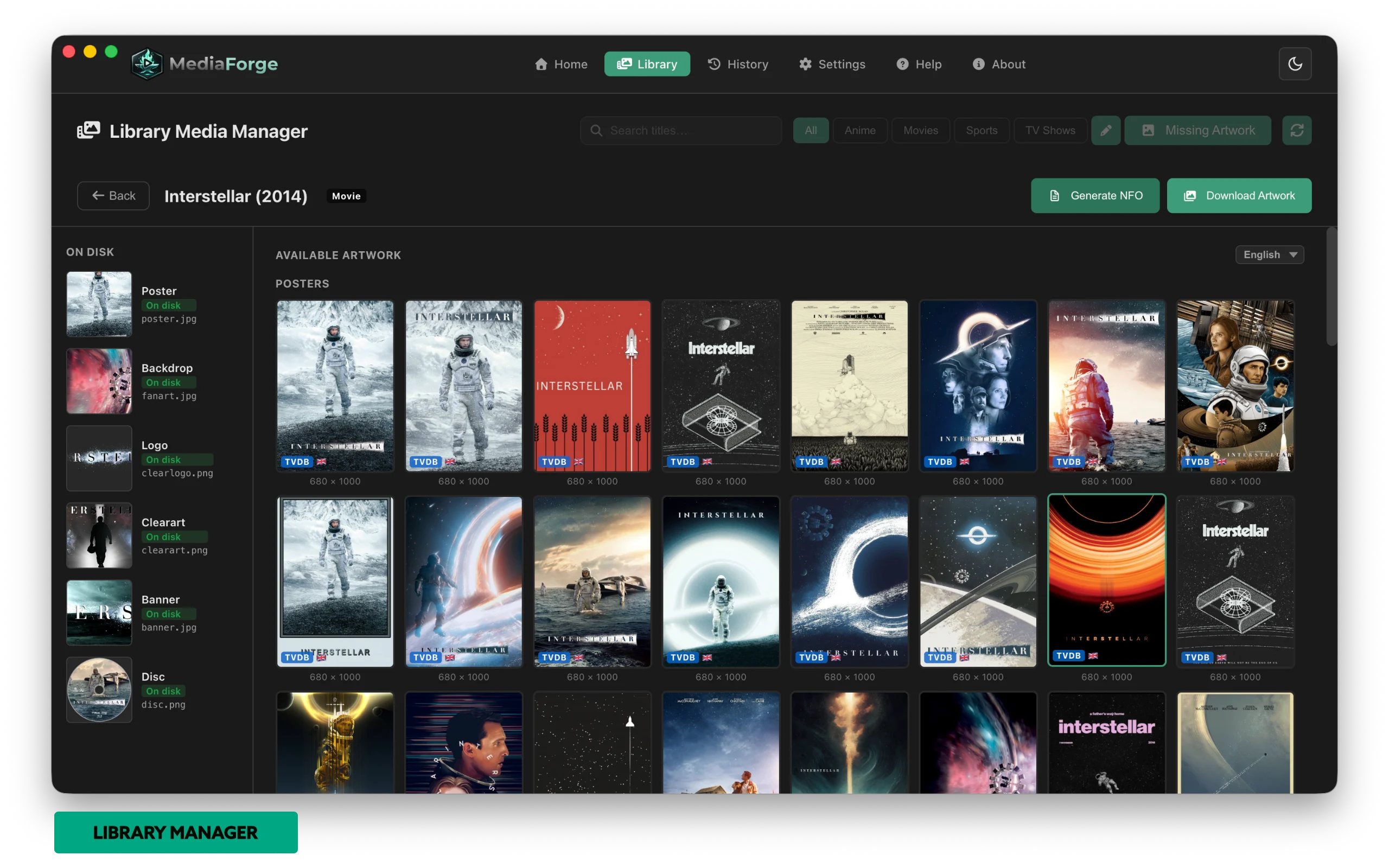Image resolution: width=1389 pixels, height=868 pixels.
Task: Select the spacecraft on water poster
Action: (x=592, y=582)
